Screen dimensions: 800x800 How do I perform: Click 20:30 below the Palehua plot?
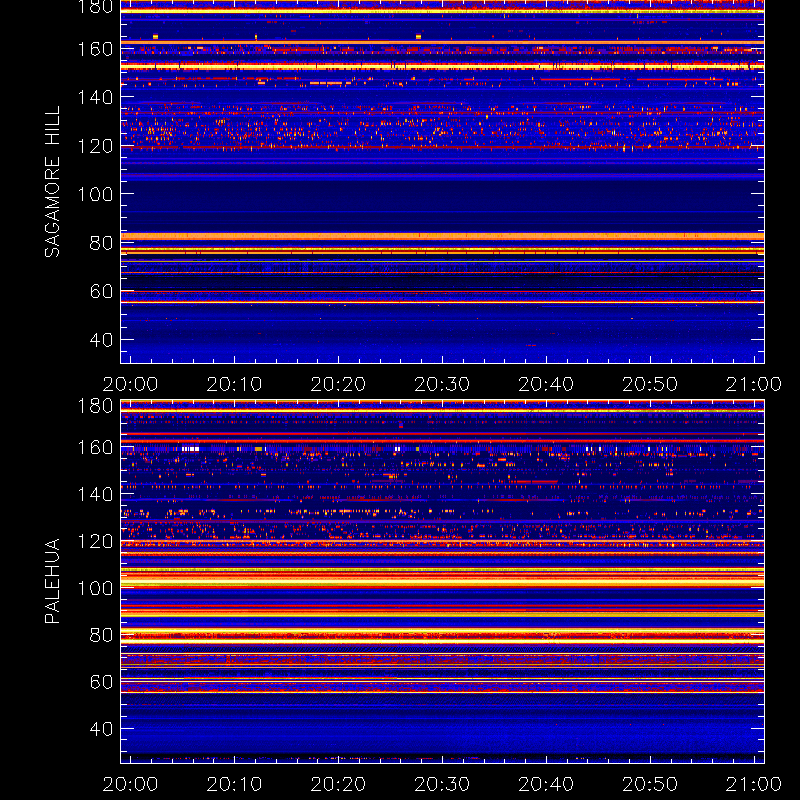[442, 784]
